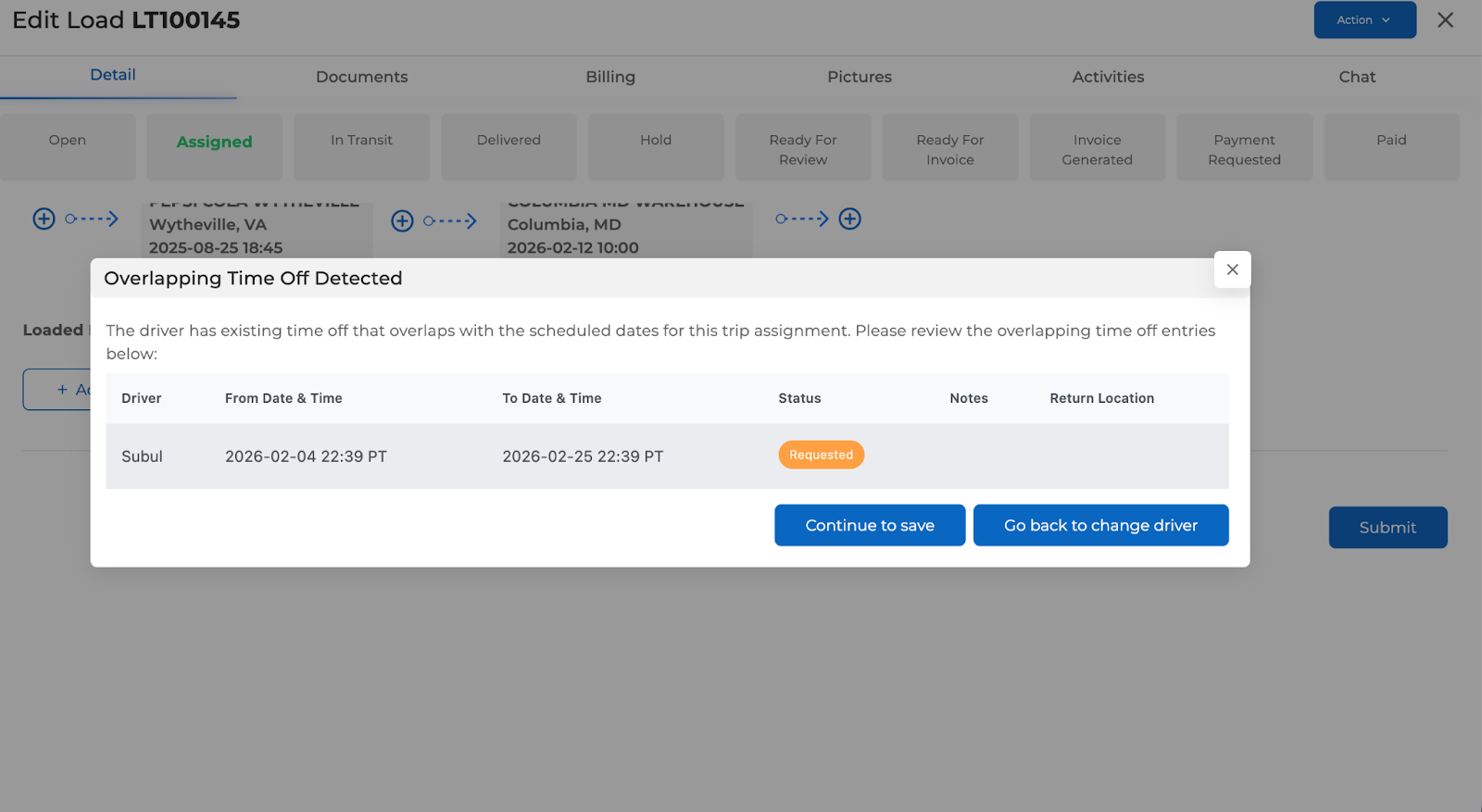Click the Submit button
Image resolution: width=1482 pixels, height=812 pixels.
coord(1387,527)
